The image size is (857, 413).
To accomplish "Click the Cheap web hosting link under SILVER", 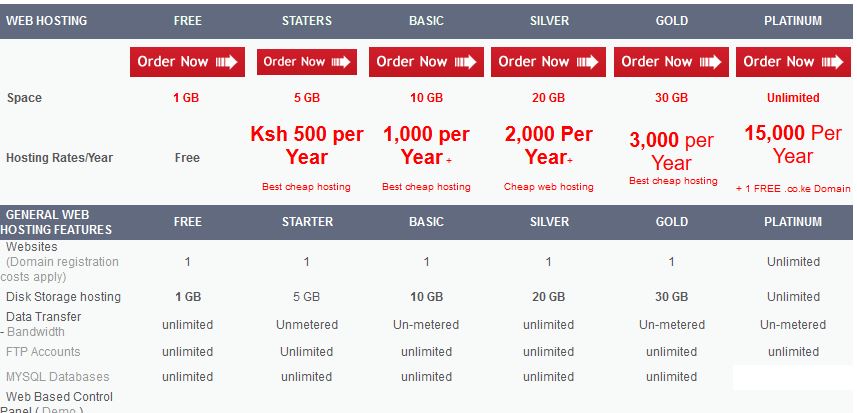I will coord(548,187).
